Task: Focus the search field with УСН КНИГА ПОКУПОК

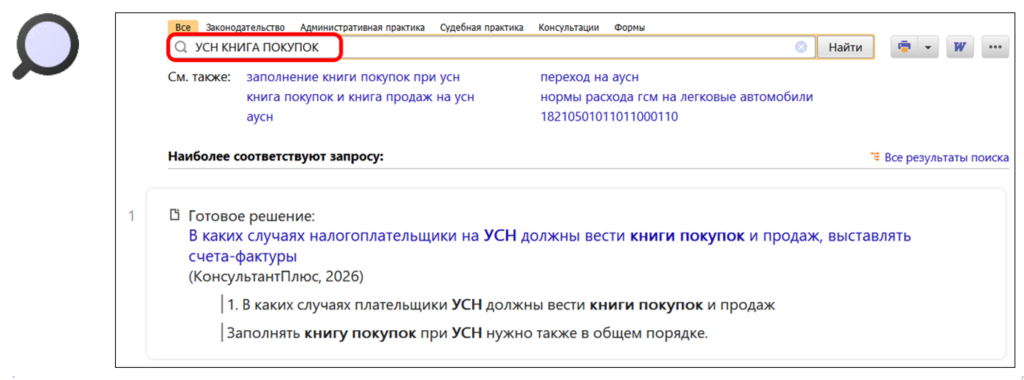Action: [491, 47]
